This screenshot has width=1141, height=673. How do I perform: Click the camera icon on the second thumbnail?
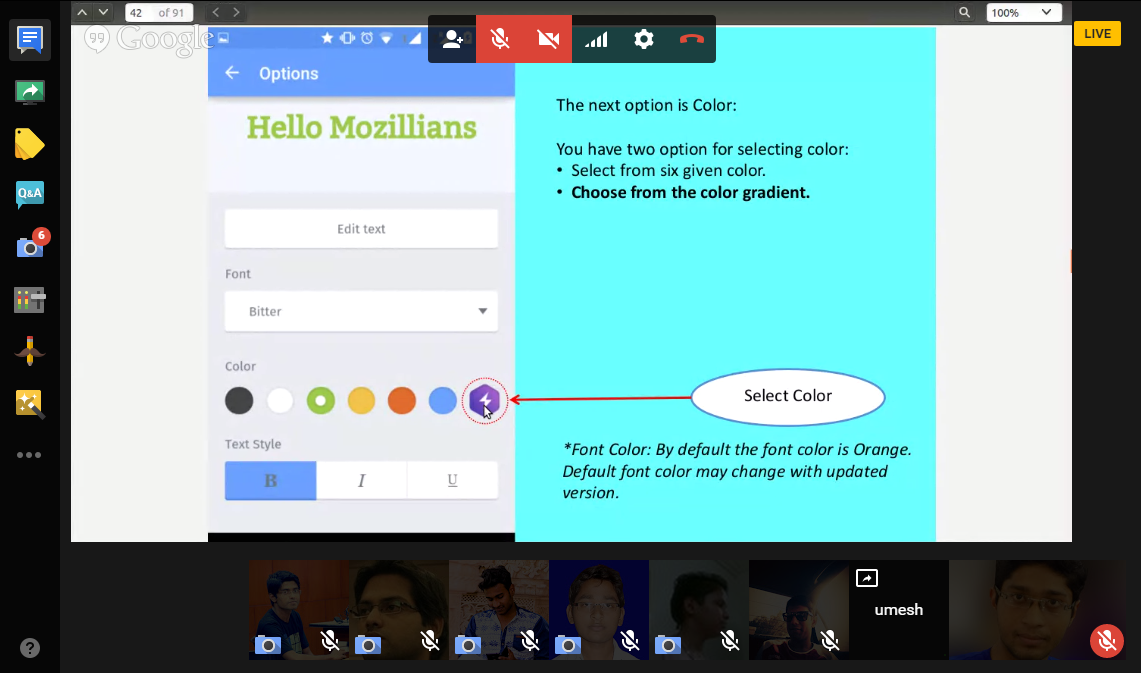pyautogui.click(x=367, y=645)
